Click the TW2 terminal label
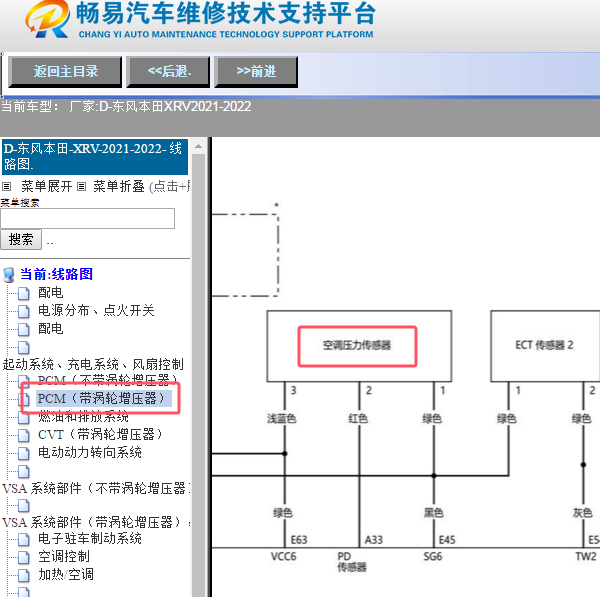The height and width of the screenshot is (597, 600). click(x=586, y=556)
